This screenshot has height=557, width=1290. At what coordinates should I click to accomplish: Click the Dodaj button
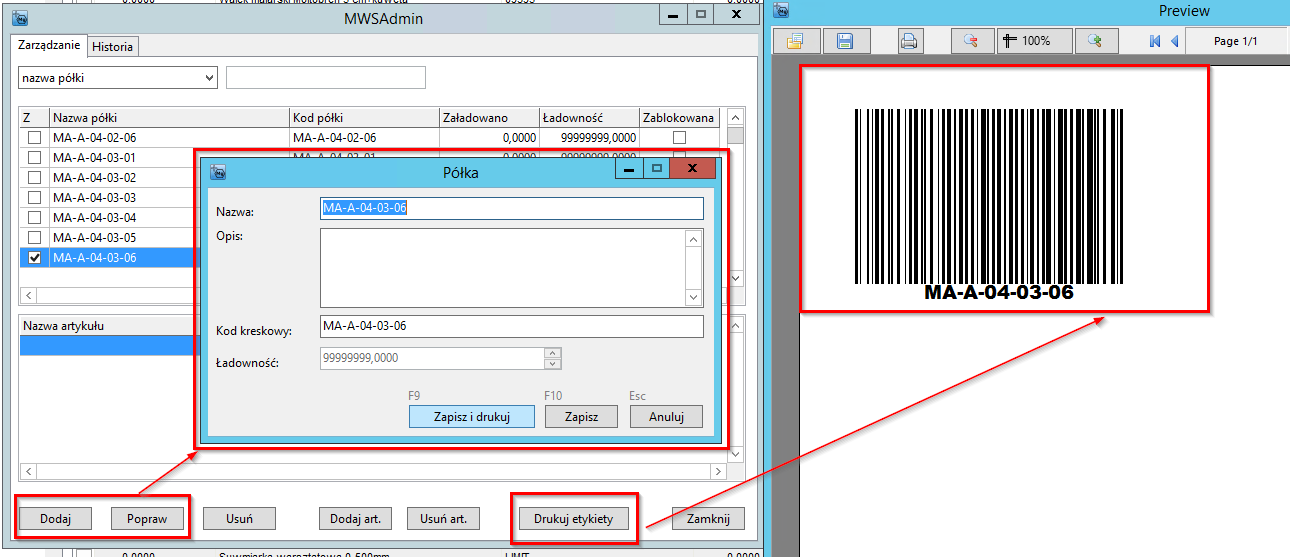click(55, 519)
